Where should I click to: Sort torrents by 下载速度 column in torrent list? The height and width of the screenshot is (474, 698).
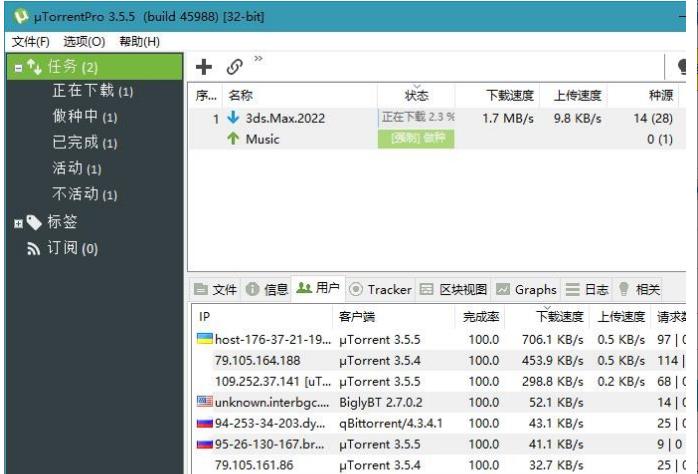(497, 95)
